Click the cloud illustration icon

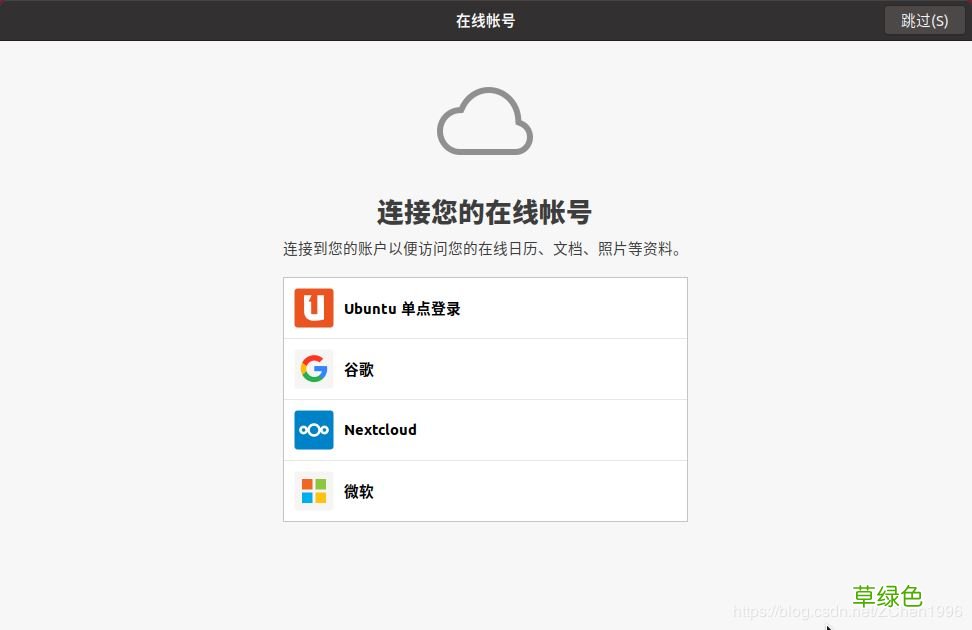(x=485, y=120)
